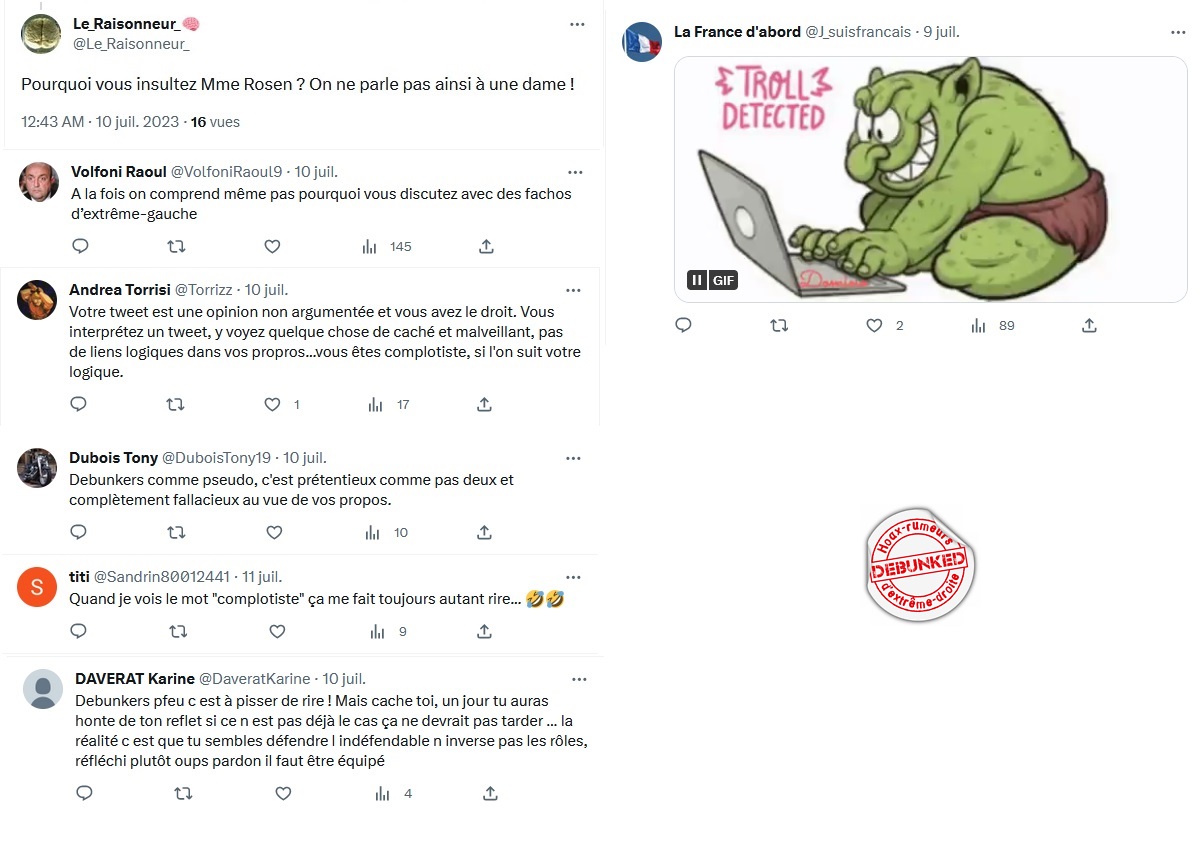Retweet La France d'abord's GIF tweet
1202x862 pixels.
[x=779, y=325]
